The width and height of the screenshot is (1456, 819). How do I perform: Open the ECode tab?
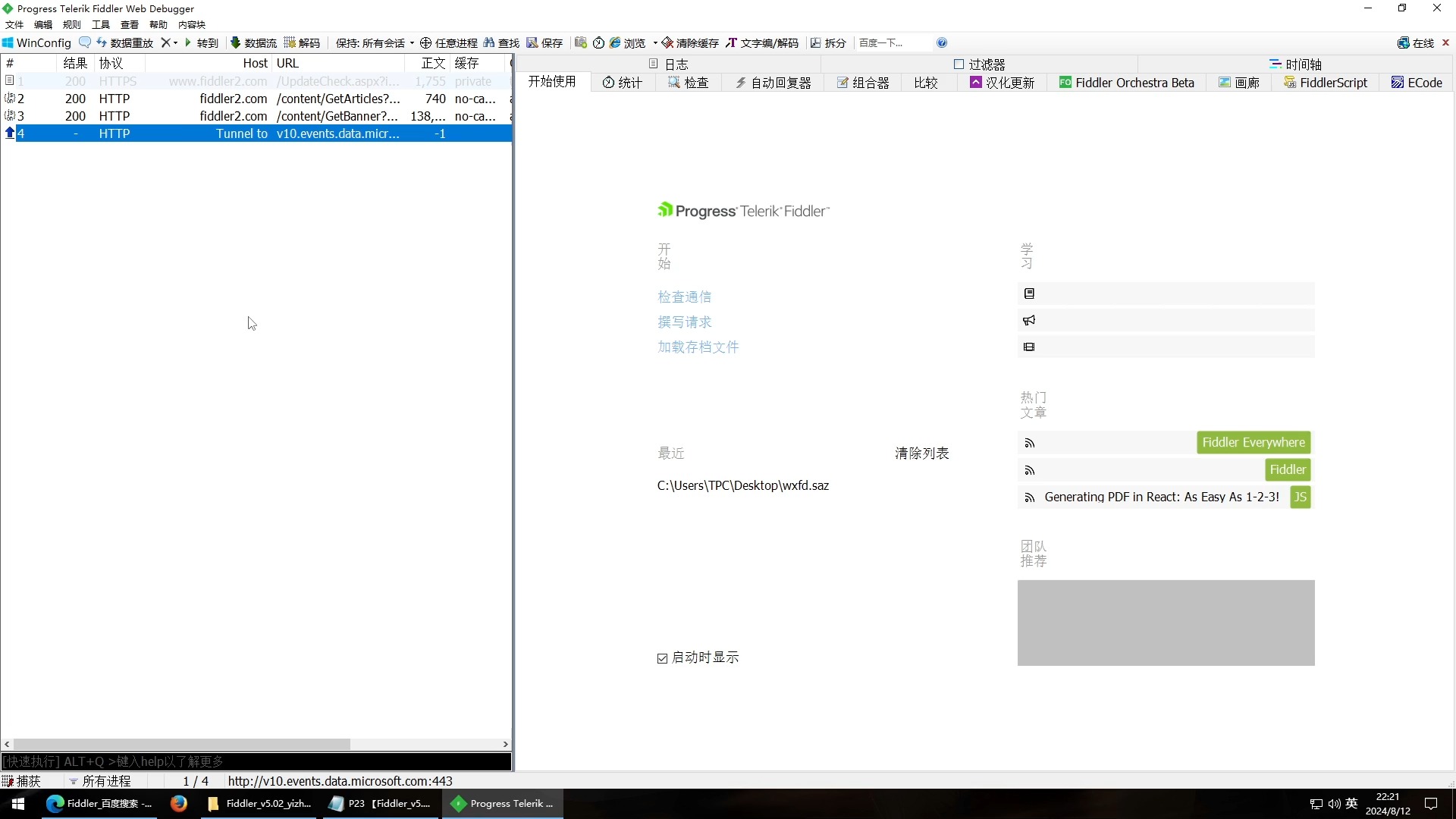tap(1417, 83)
